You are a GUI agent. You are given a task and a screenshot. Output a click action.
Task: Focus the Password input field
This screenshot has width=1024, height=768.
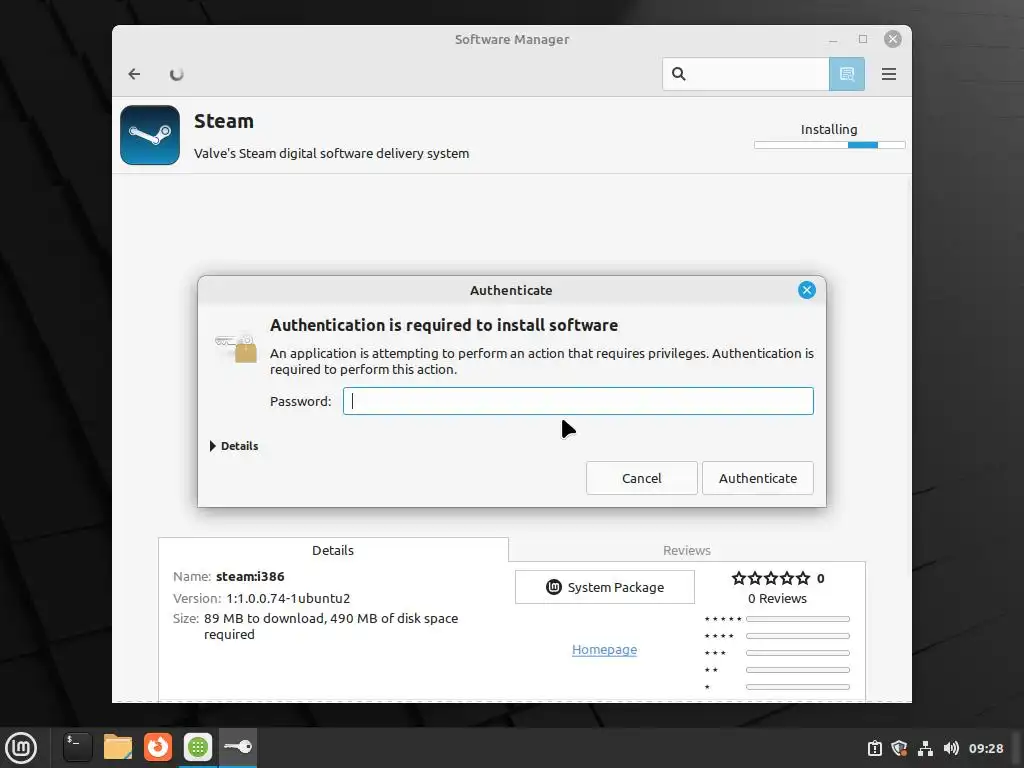coord(578,401)
